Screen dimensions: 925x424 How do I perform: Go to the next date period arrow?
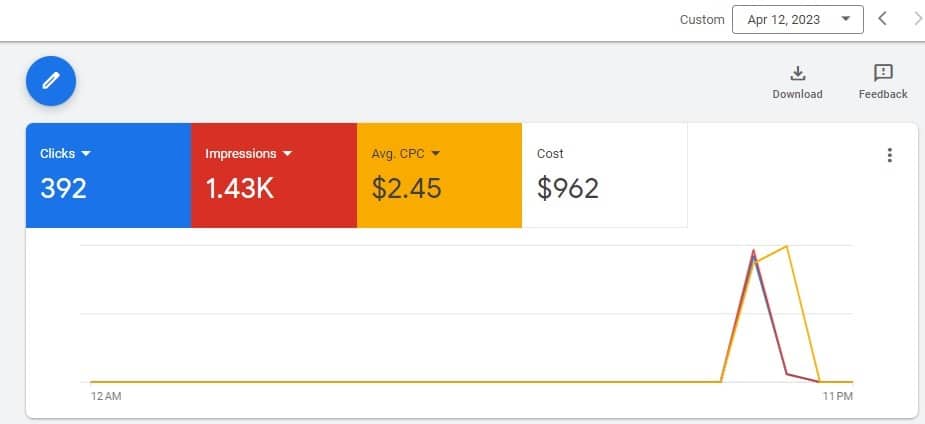917,19
